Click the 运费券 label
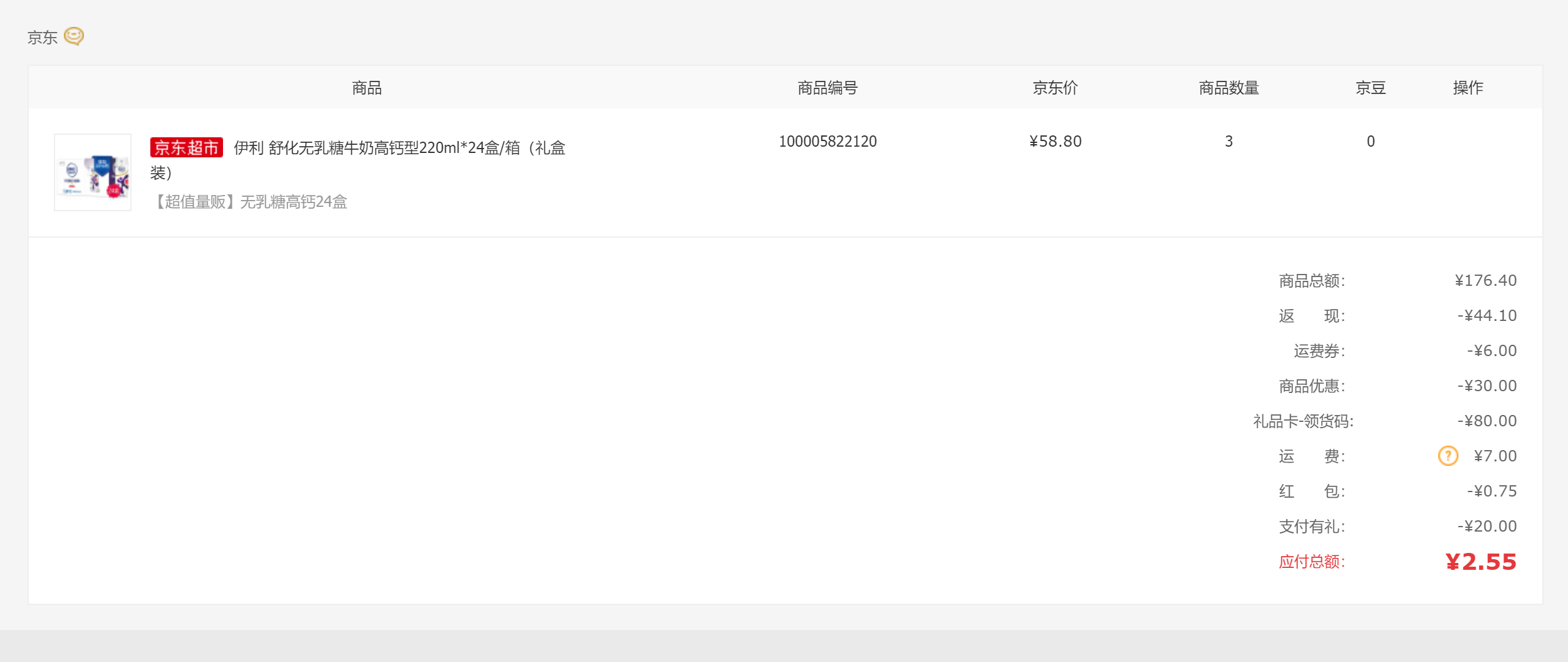Screen dimensions: 1568x662 click(1319, 350)
